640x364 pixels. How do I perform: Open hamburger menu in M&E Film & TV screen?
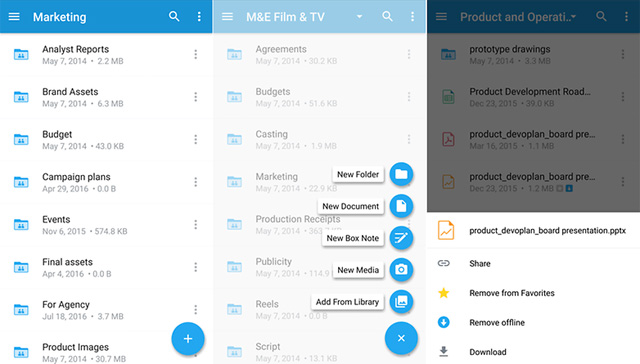click(227, 17)
